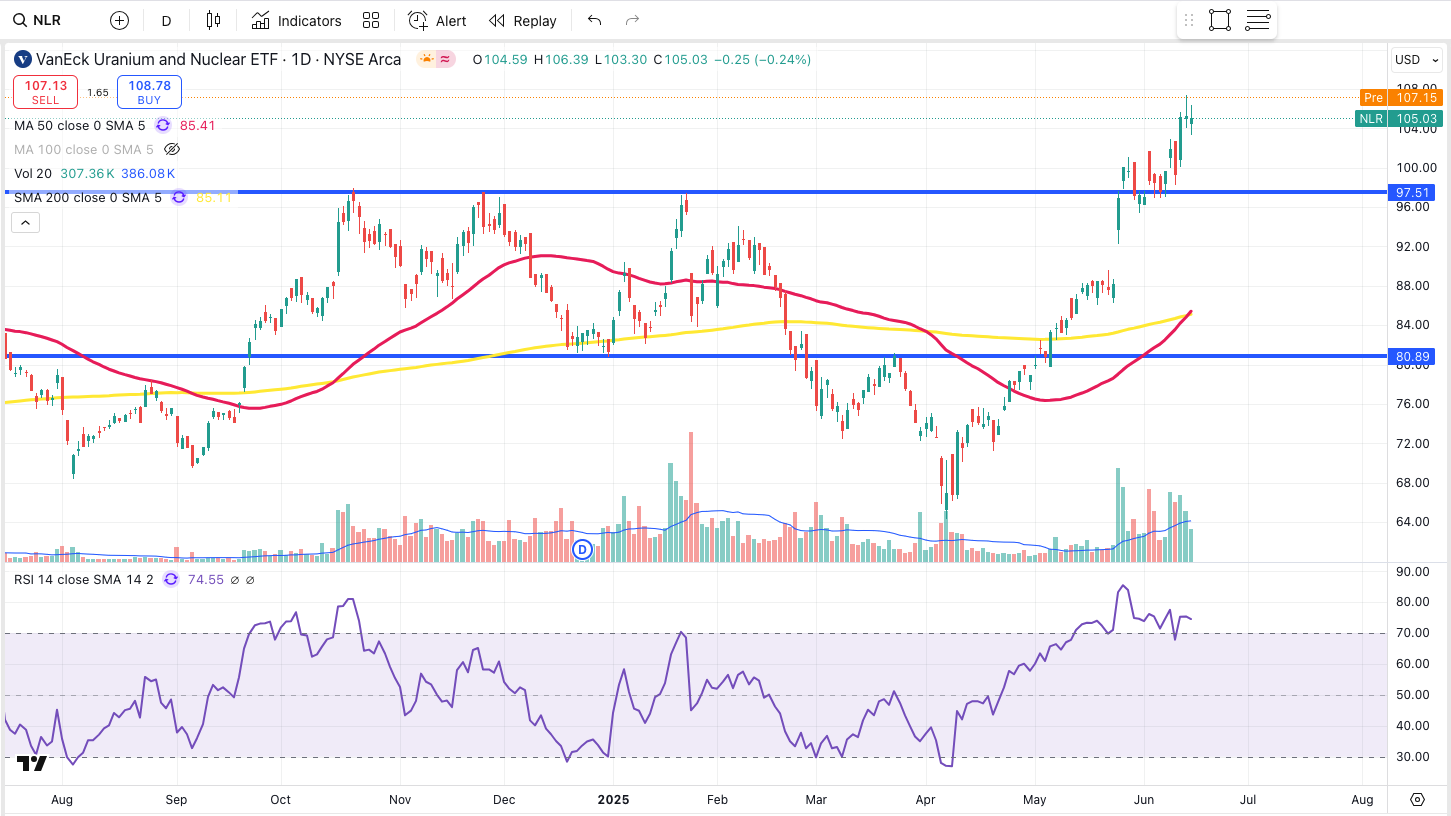Grab the floating toolbar drag handle
This screenshot has width=1451, height=816.
(1189, 20)
